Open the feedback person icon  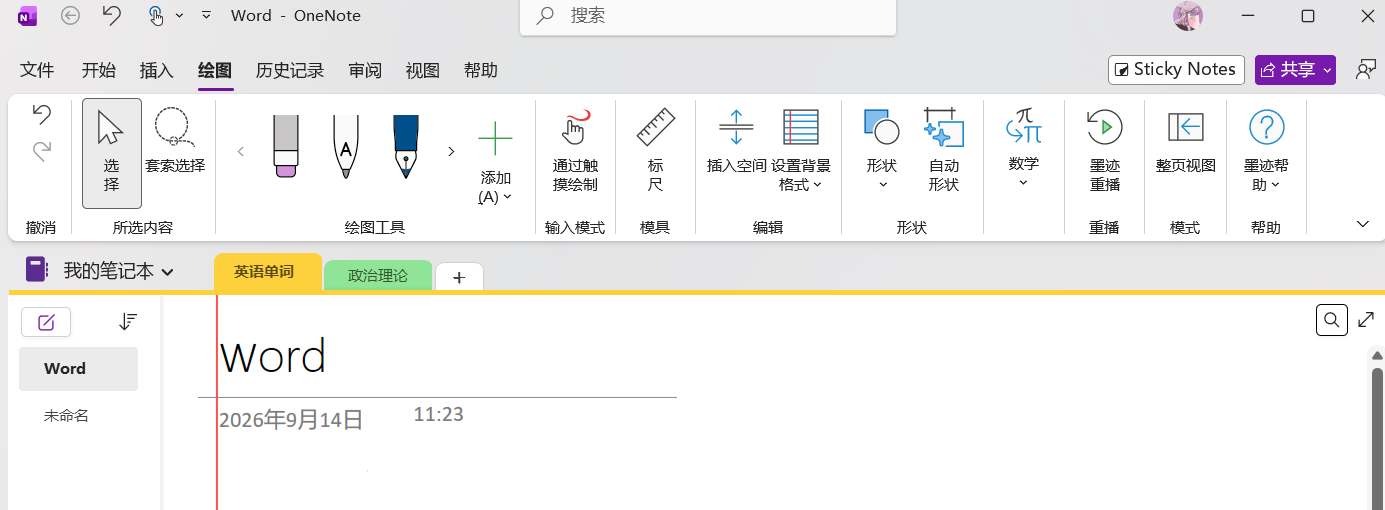click(x=1365, y=69)
